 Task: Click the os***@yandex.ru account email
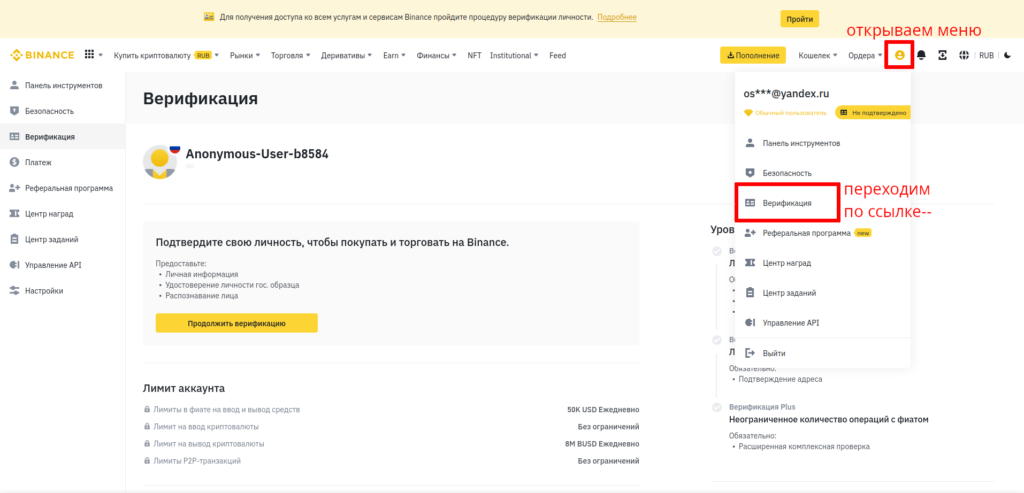point(786,94)
